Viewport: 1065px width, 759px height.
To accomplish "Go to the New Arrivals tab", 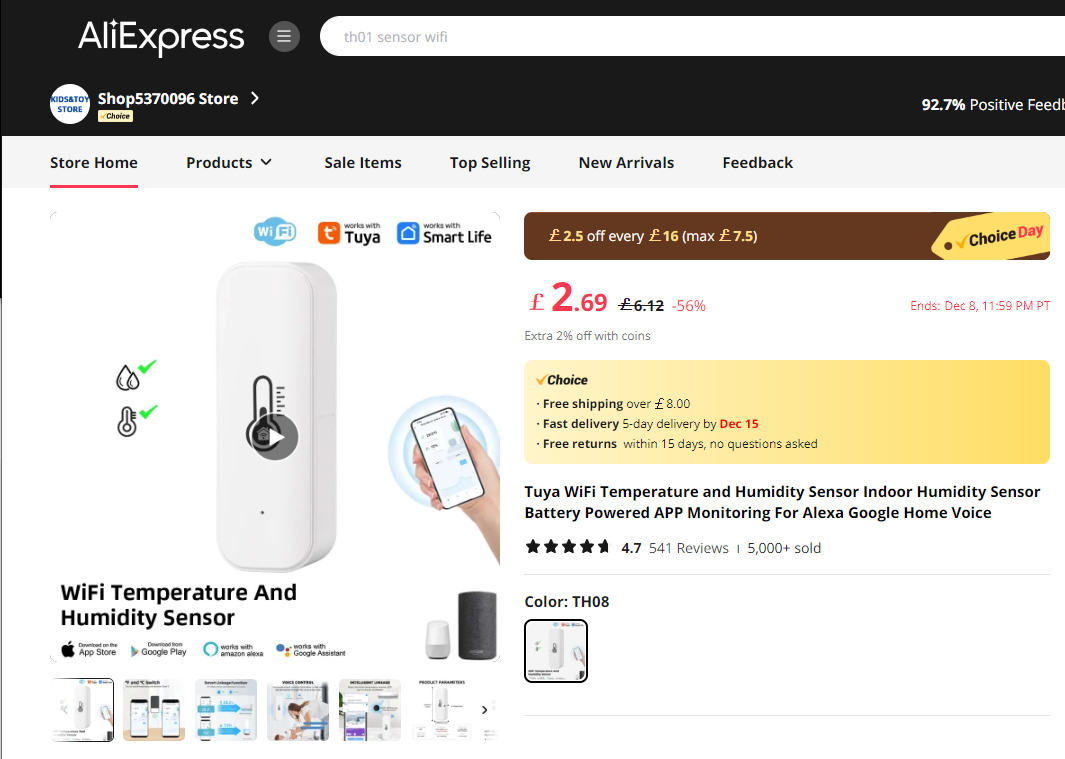I will 626,163.
